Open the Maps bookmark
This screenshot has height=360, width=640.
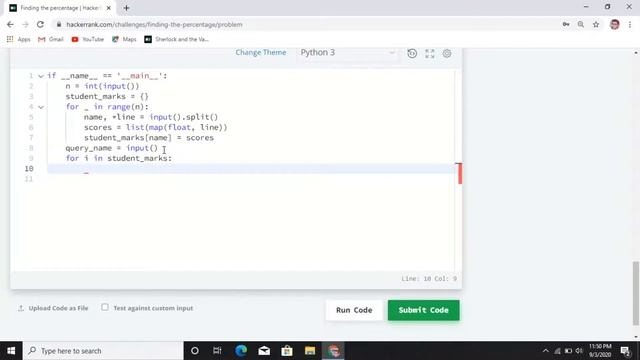(x=124, y=39)
